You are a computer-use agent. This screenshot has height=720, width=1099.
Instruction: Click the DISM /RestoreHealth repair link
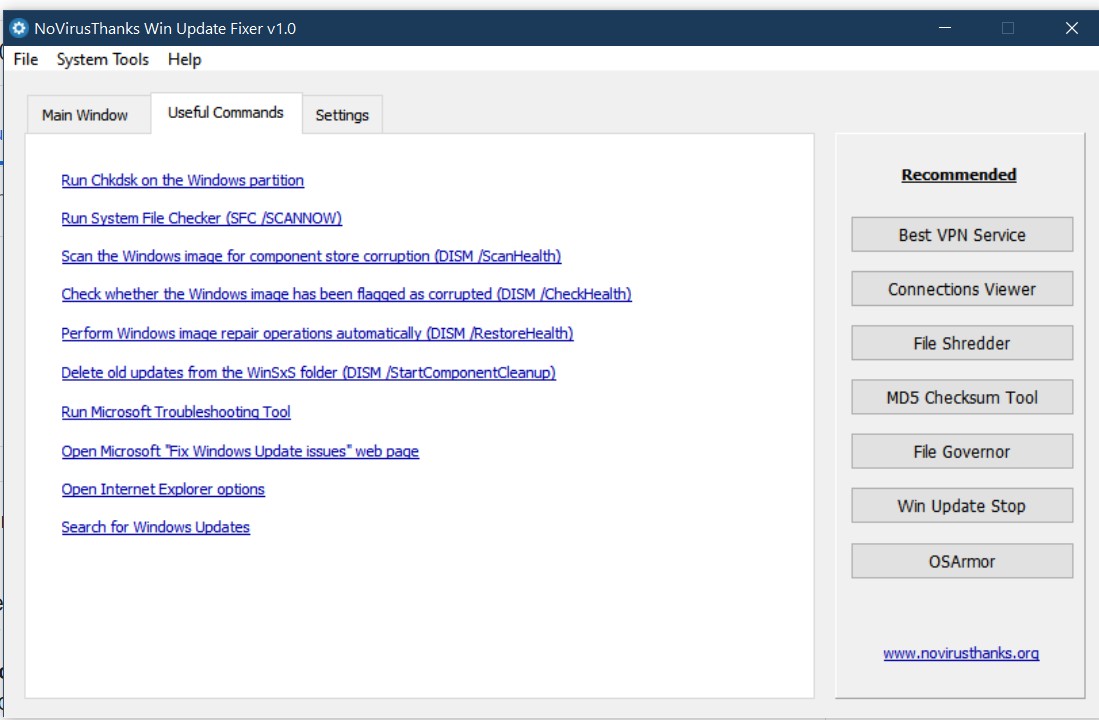tap(317, 333)
